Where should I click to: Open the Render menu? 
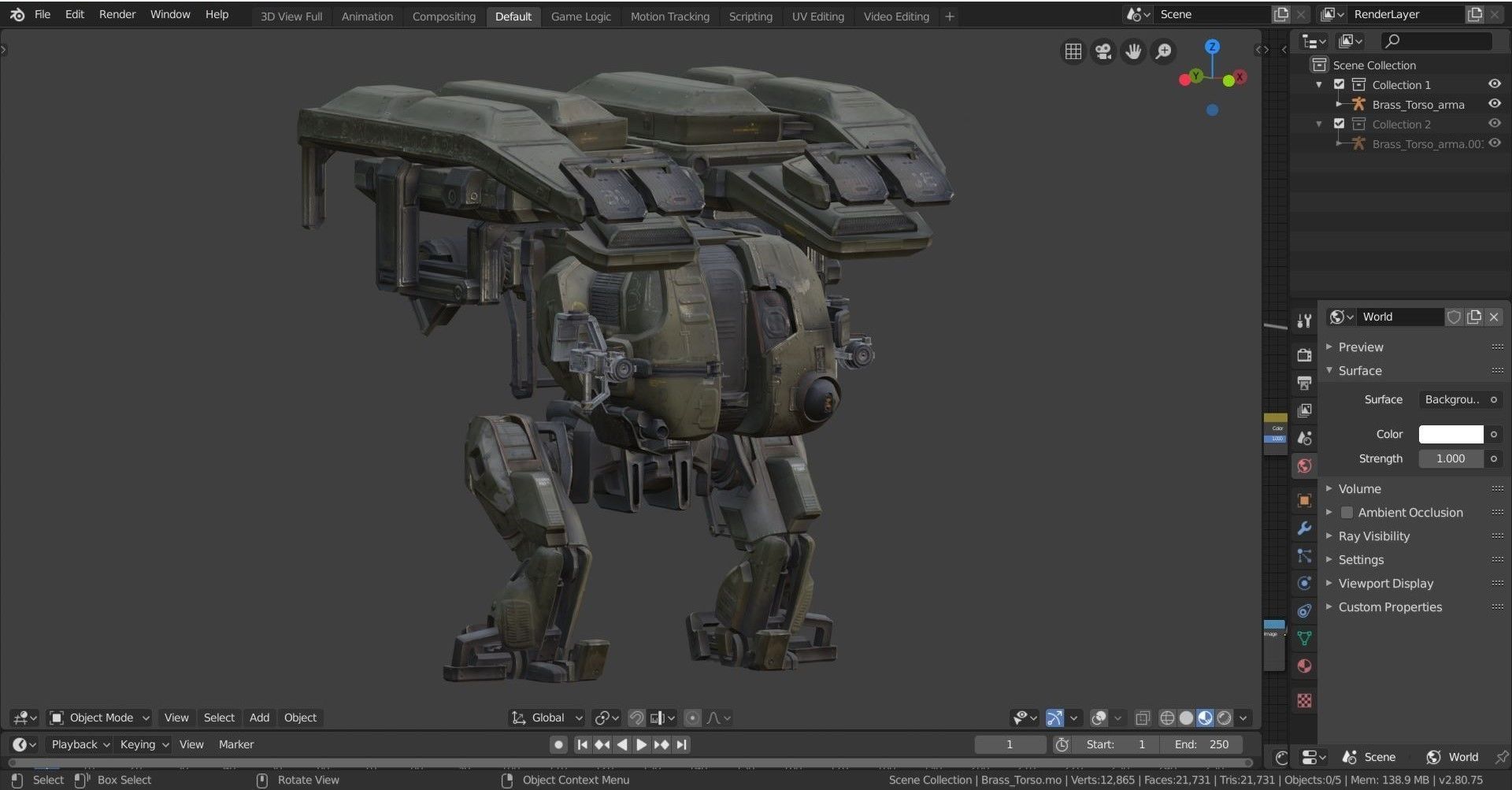coord(117,14)
